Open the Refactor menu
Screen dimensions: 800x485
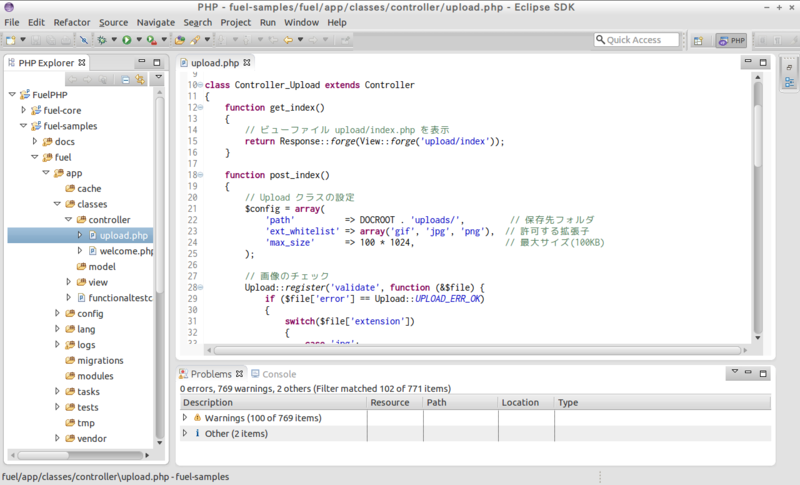pyautogui.click(x=72, y=22)
